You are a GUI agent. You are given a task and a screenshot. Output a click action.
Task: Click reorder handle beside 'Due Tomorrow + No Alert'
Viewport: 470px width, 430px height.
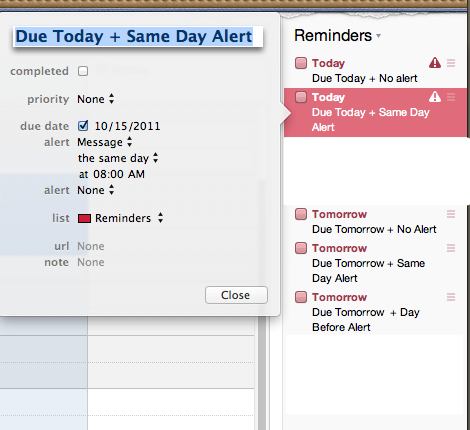click(x=451, y=214)
